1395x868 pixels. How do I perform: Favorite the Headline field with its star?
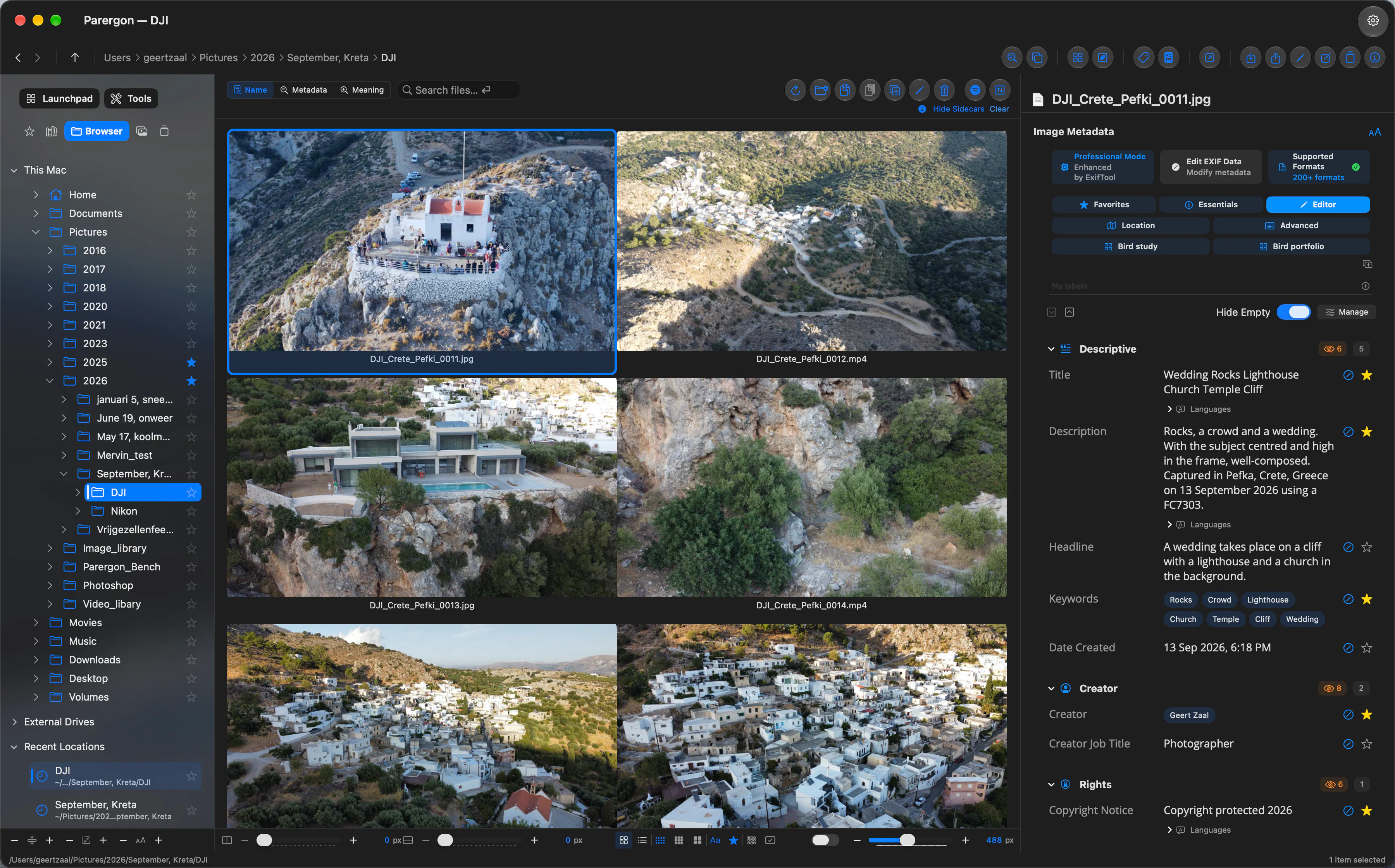click(x=1367, y=548)
